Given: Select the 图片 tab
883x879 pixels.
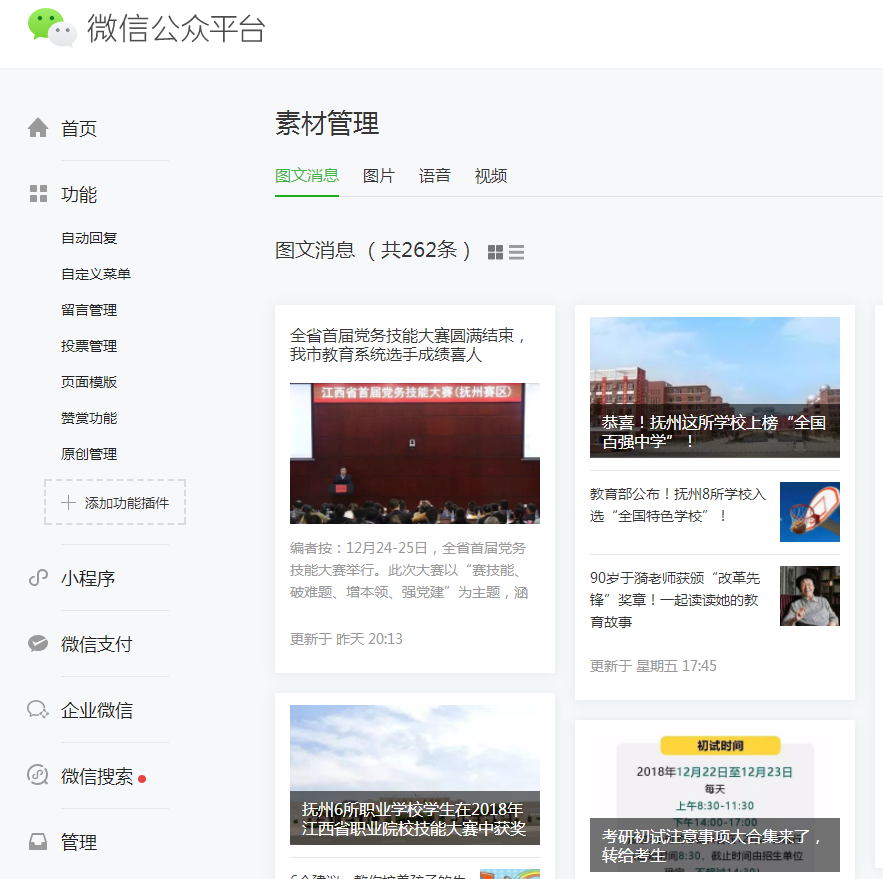Looking at the screenshot, I should pyautogui.click(x=378, y=176).
